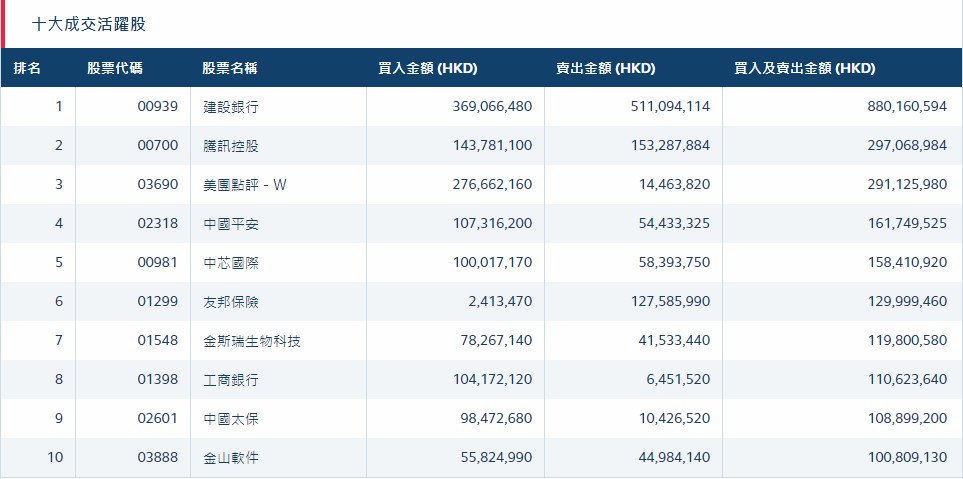Screen dimensions: 963x479
Task: Click buy amount 98,472,680
Action: [496, 418]
